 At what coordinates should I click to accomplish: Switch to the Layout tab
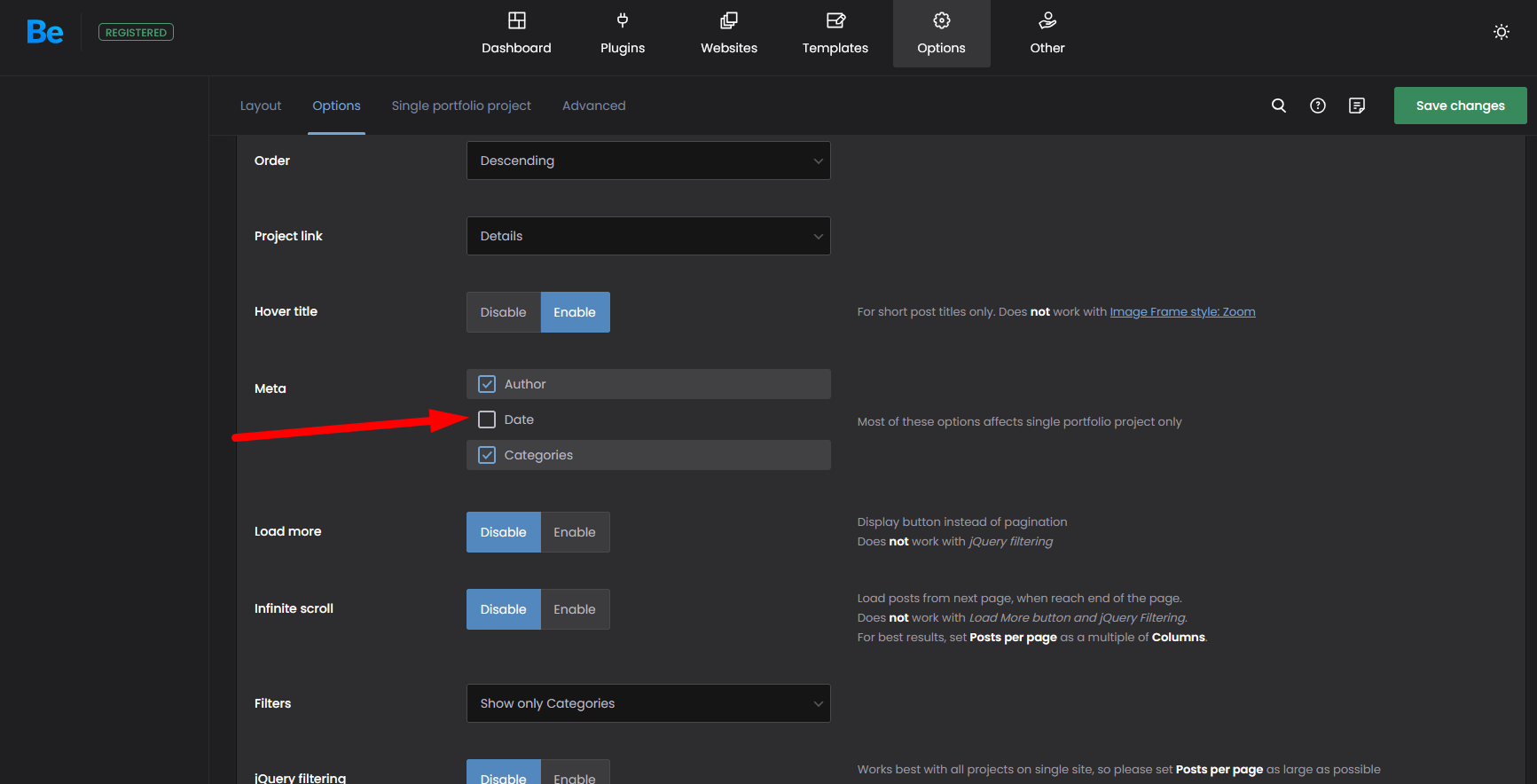point(261,106)
